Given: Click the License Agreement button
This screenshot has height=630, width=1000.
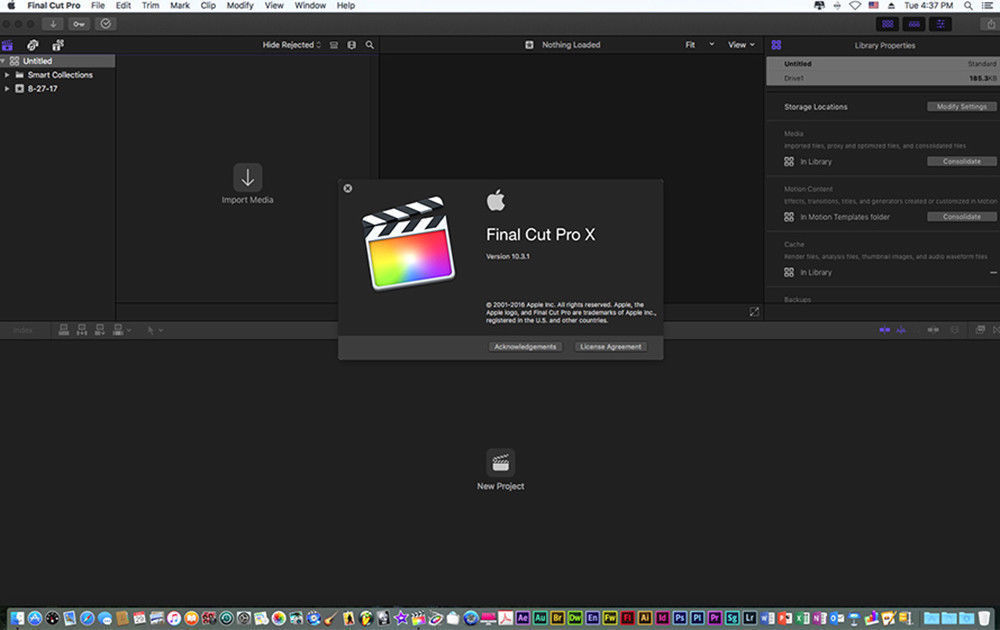Looking at the screenshot, I should tap(611, 347).
